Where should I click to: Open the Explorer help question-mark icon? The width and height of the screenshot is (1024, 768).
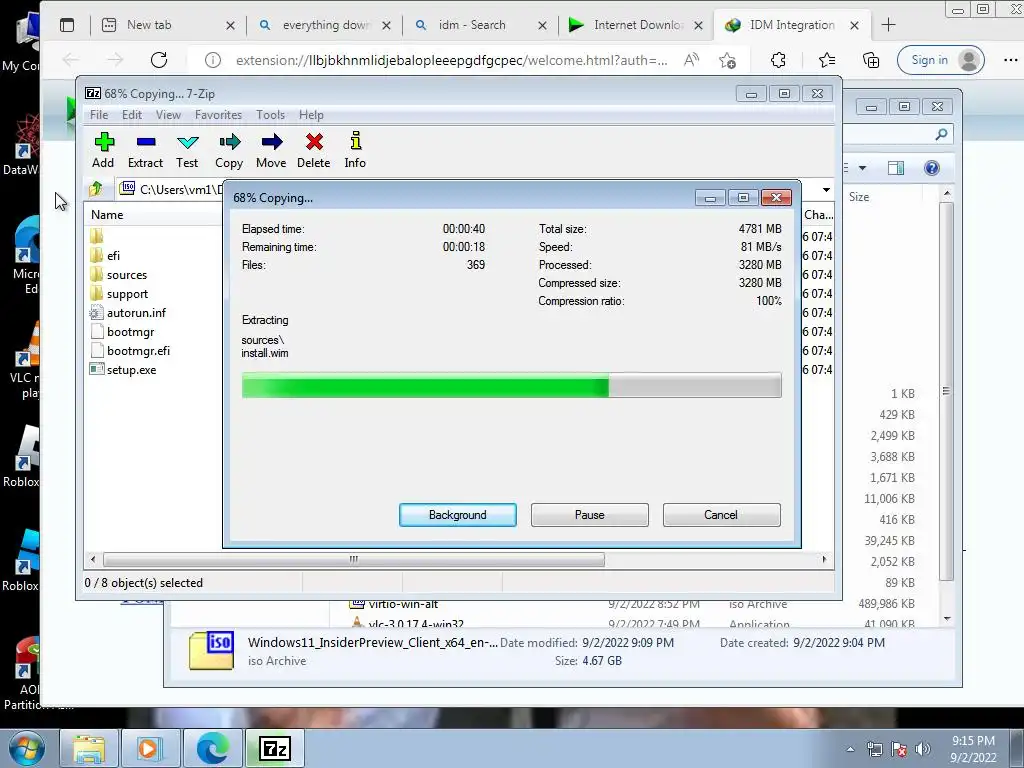pos(932,168)
